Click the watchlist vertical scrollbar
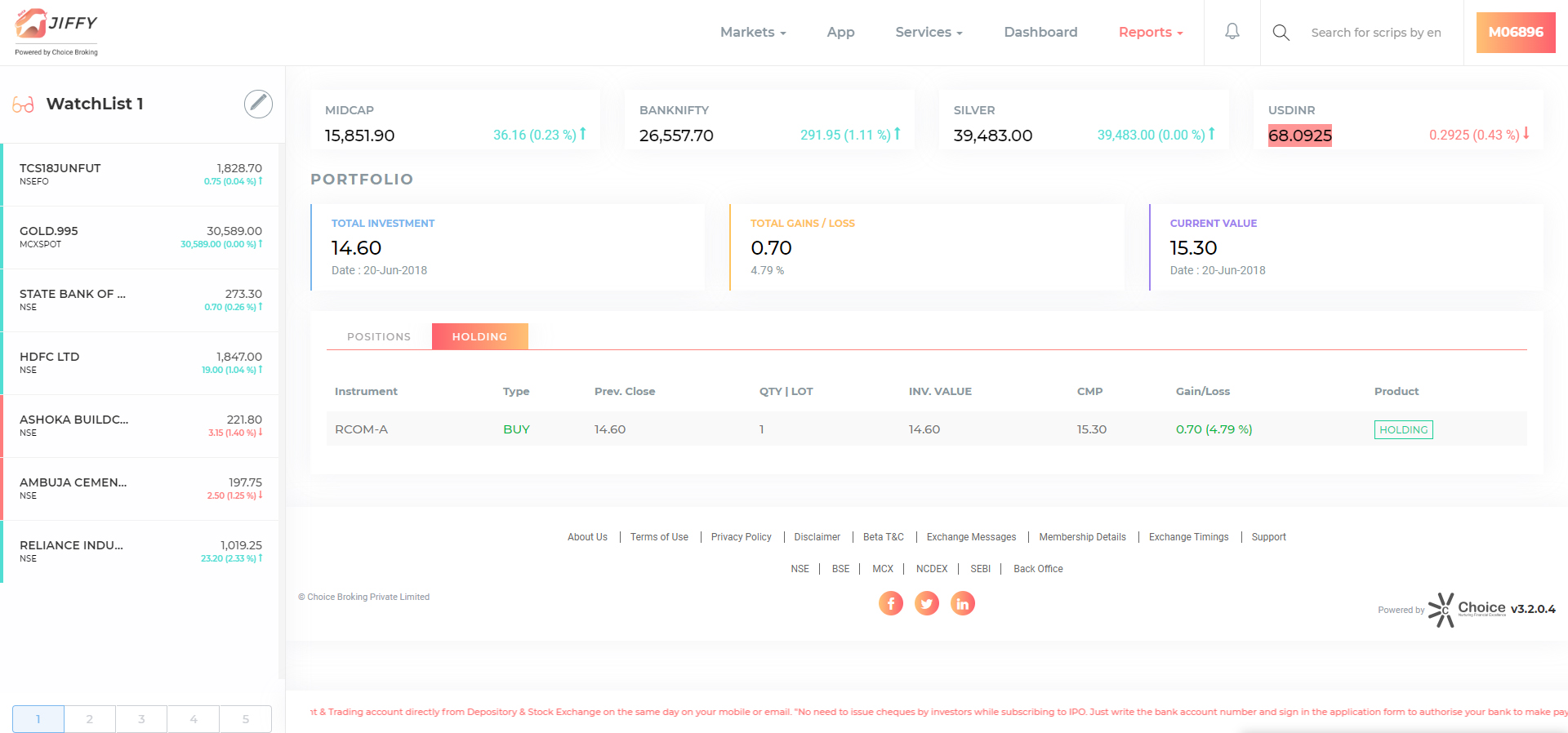Image resolution: width=1568 pixels, height=733 pixels. point(282,411)
